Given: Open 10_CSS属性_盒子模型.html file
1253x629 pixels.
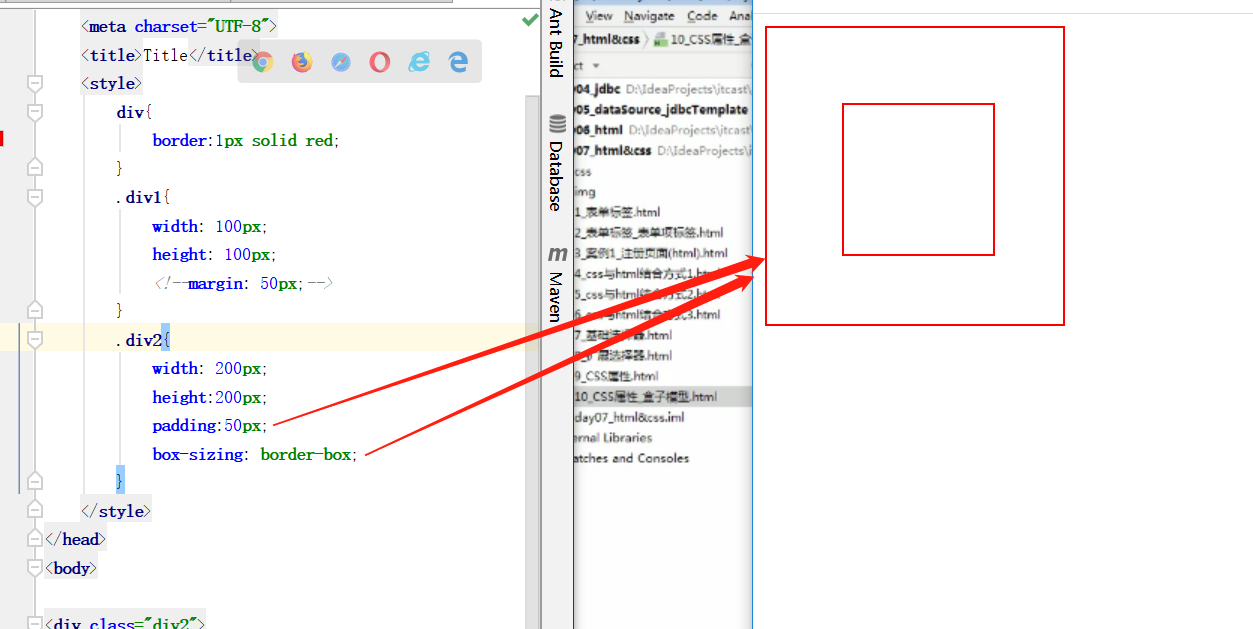Looking at the screenshot, I should coord(646,396).
